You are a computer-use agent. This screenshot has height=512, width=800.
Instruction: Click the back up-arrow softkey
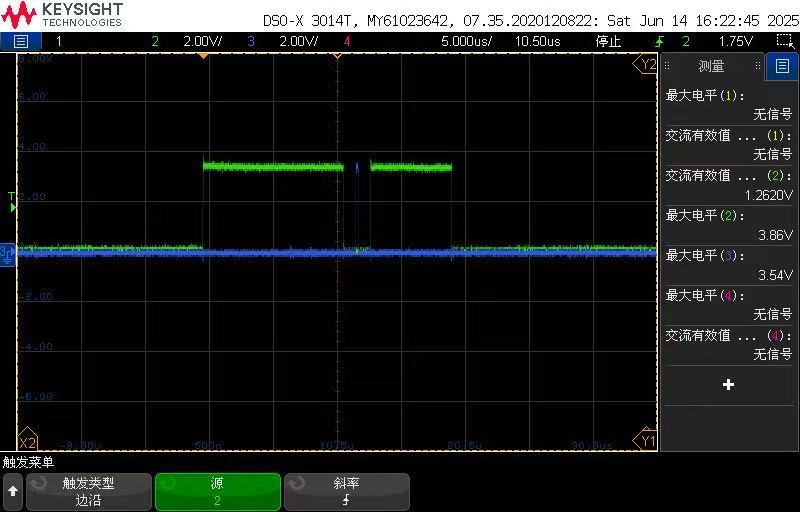(13, 492)
